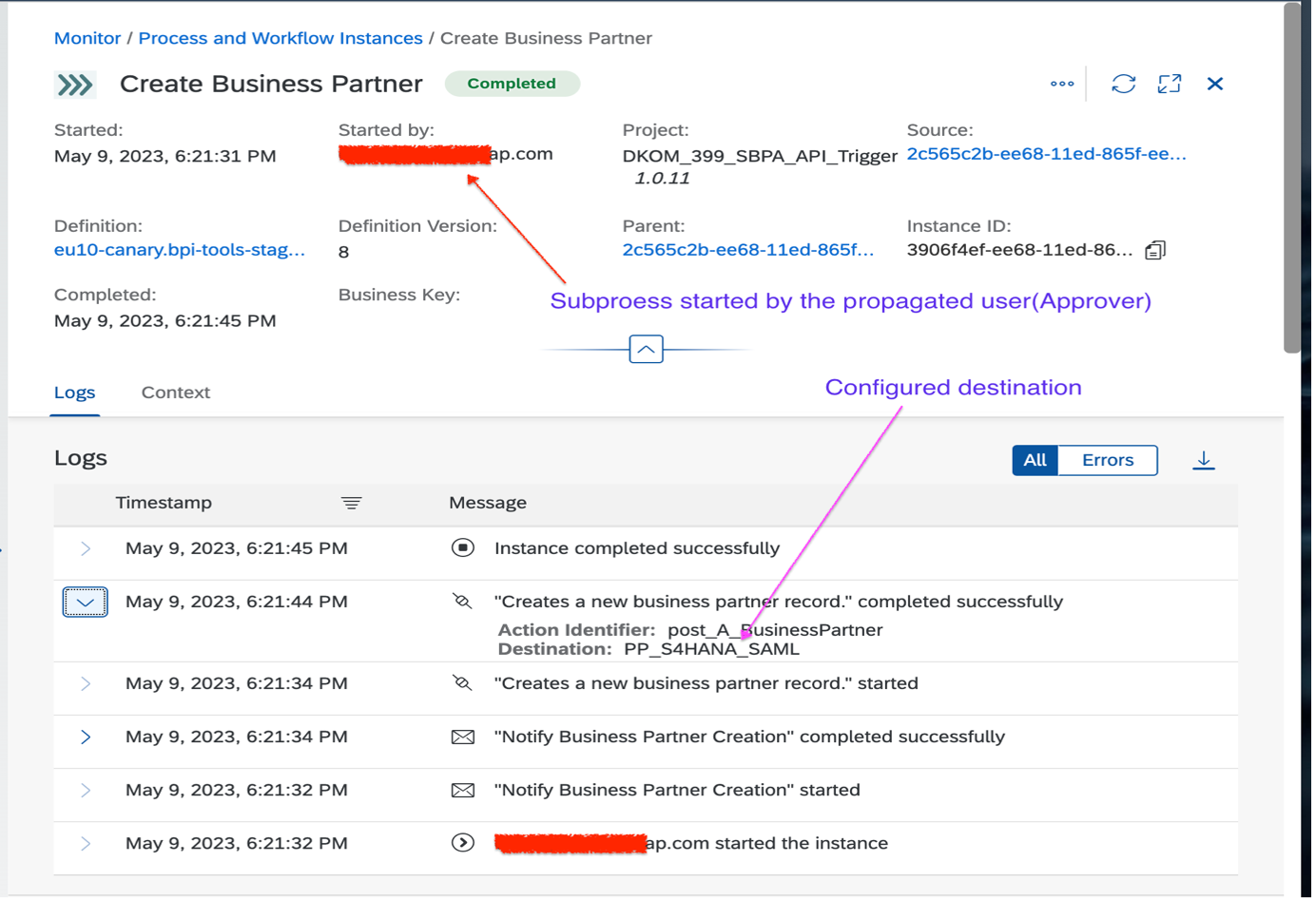Collapse the expanded business partner record entry
Image resolution: width=1316 pixels, height=900 pixels.
coord(85,601)
